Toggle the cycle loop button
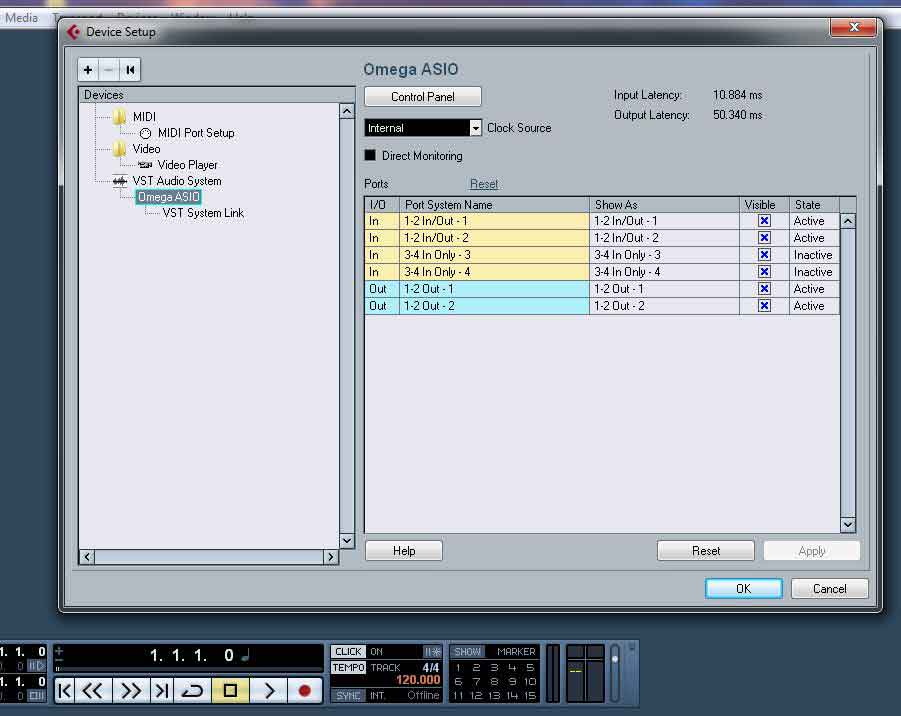This screenshot has width=901, height=716. click(x=192, y=690)
